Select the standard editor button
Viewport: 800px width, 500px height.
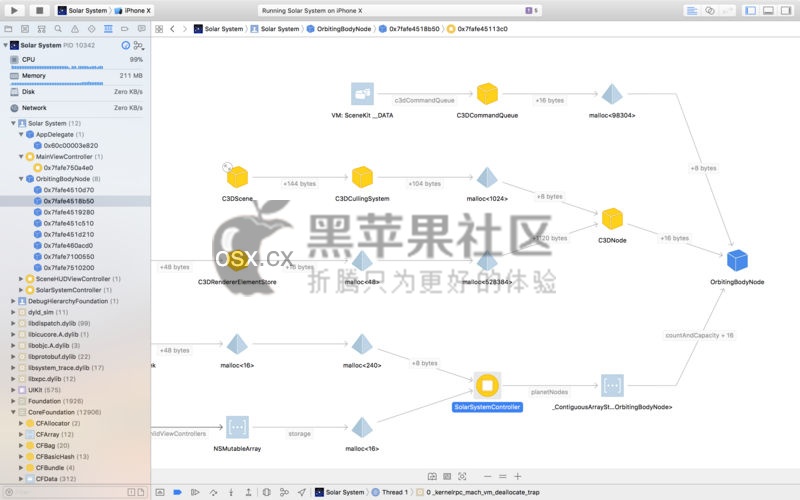(692, 10)
